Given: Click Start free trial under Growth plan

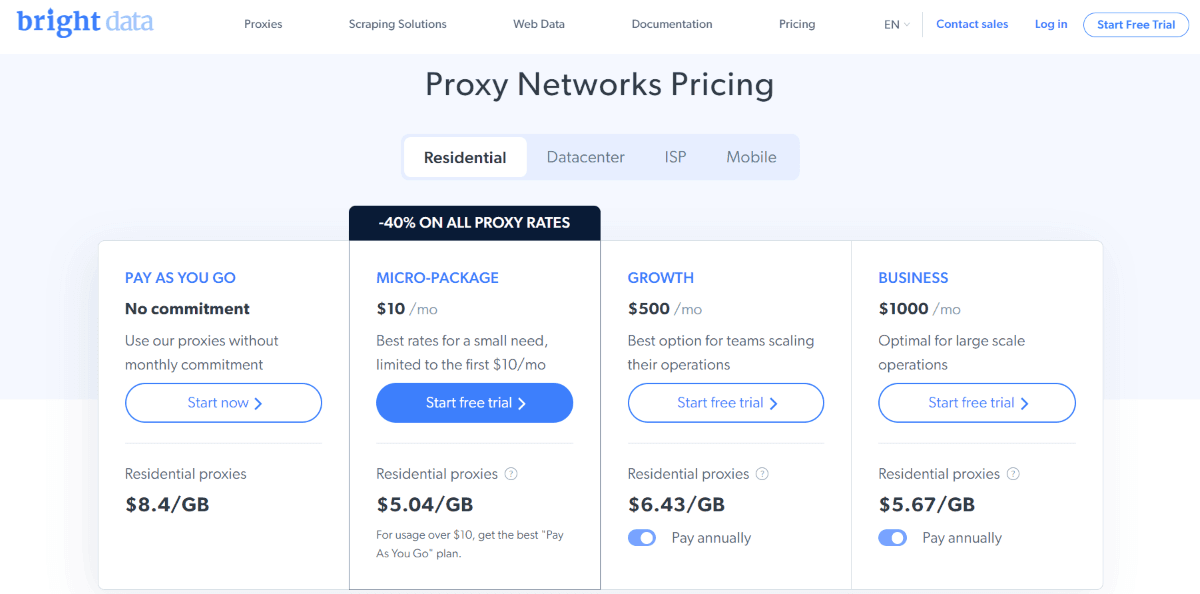Looking at the screenshot, I should tap(726, 403).
